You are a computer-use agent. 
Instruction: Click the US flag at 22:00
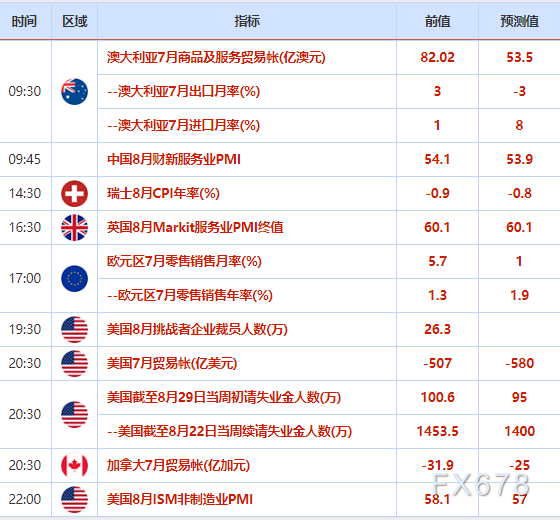[74, 499]
